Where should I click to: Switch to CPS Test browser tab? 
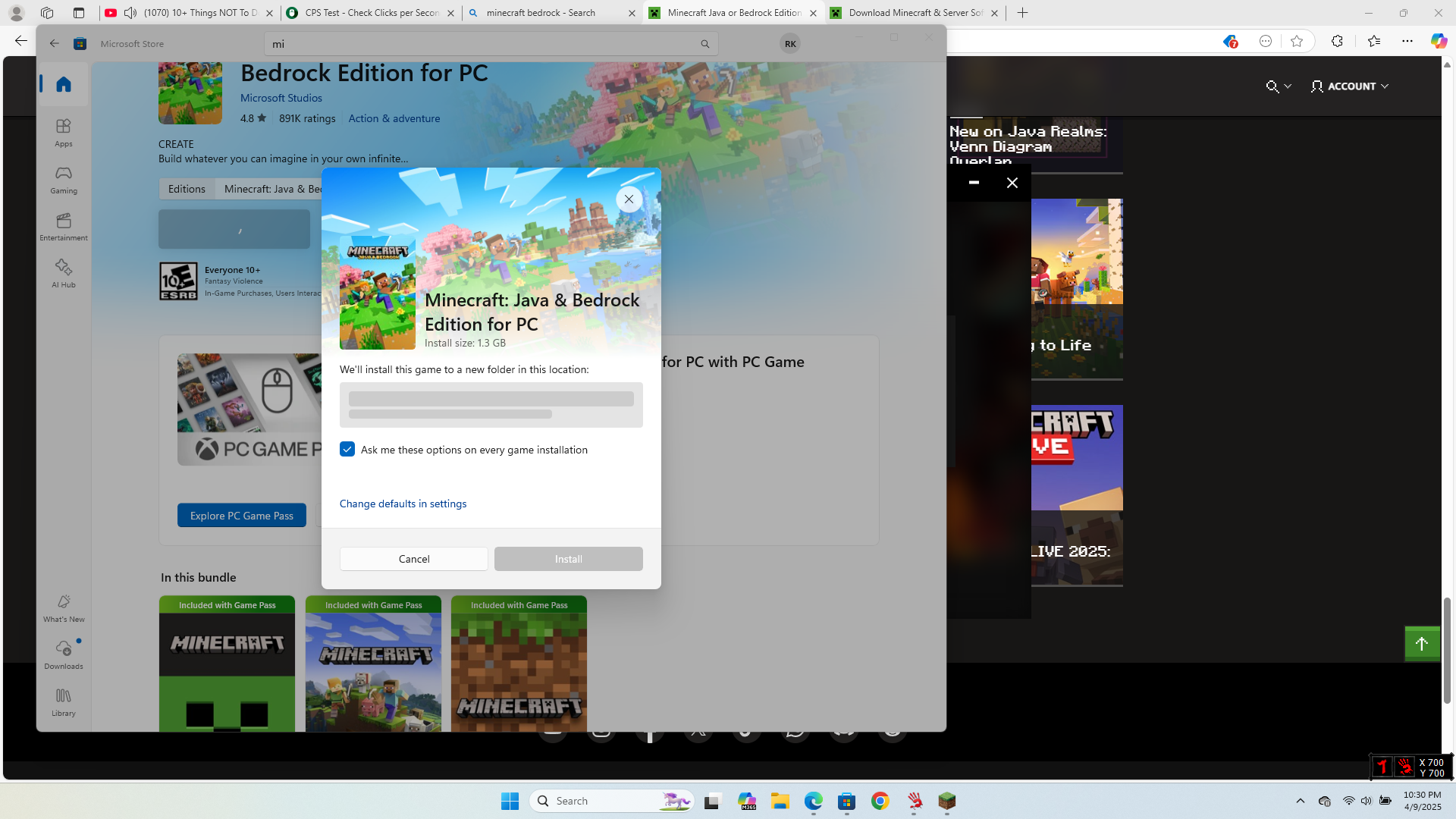(x=370, y=13)
